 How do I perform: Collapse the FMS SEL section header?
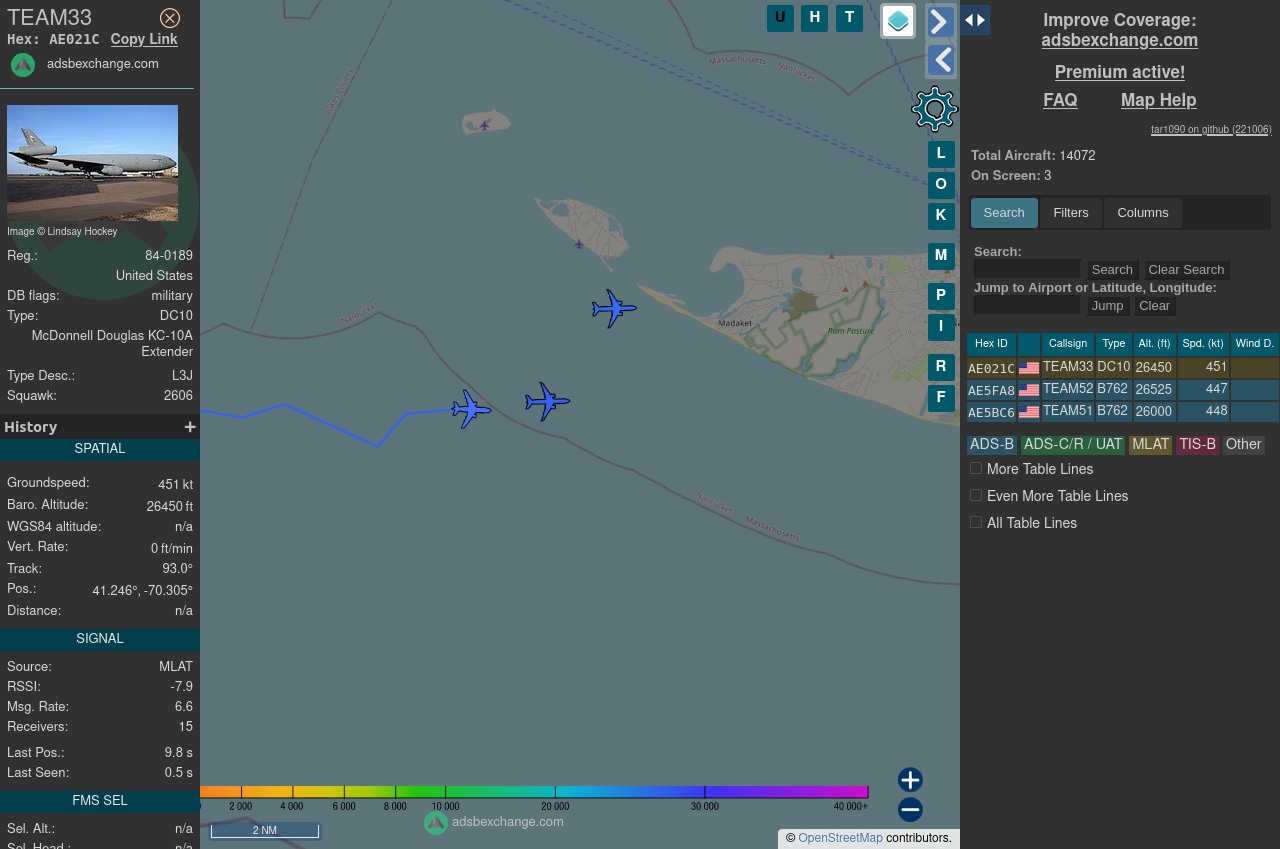tap(100, 802)
